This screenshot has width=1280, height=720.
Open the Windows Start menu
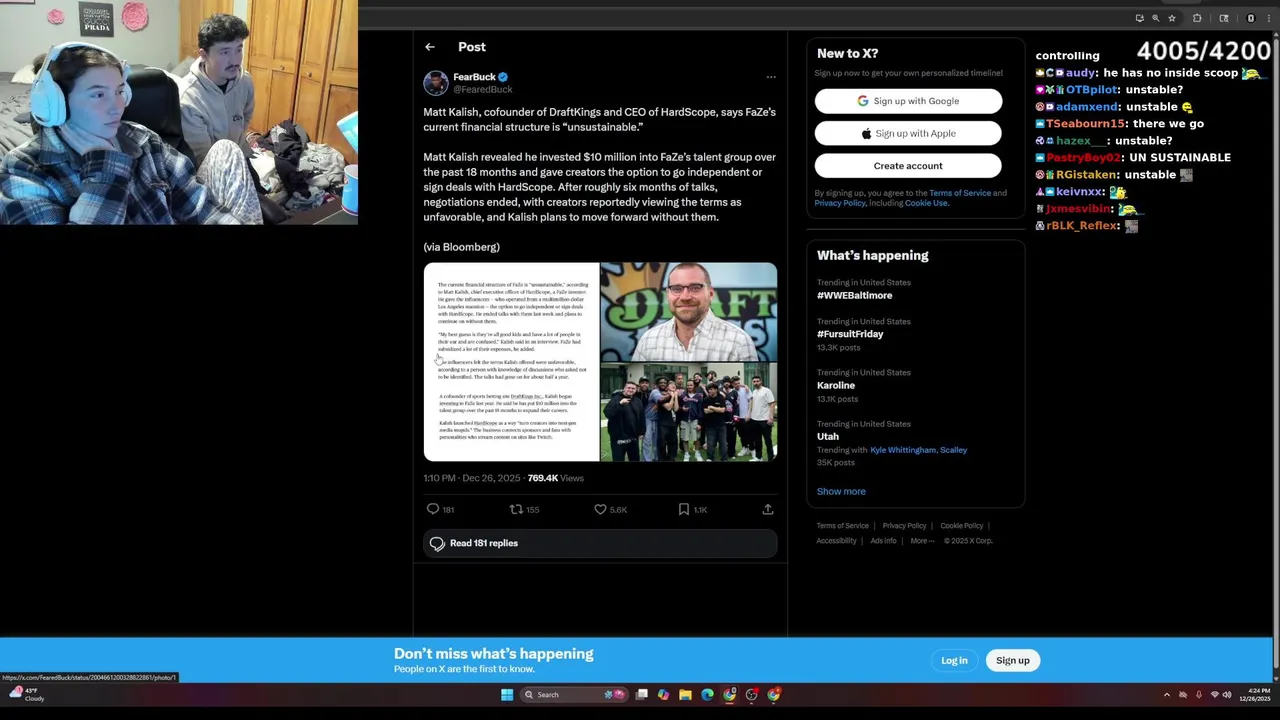(507, 694)
